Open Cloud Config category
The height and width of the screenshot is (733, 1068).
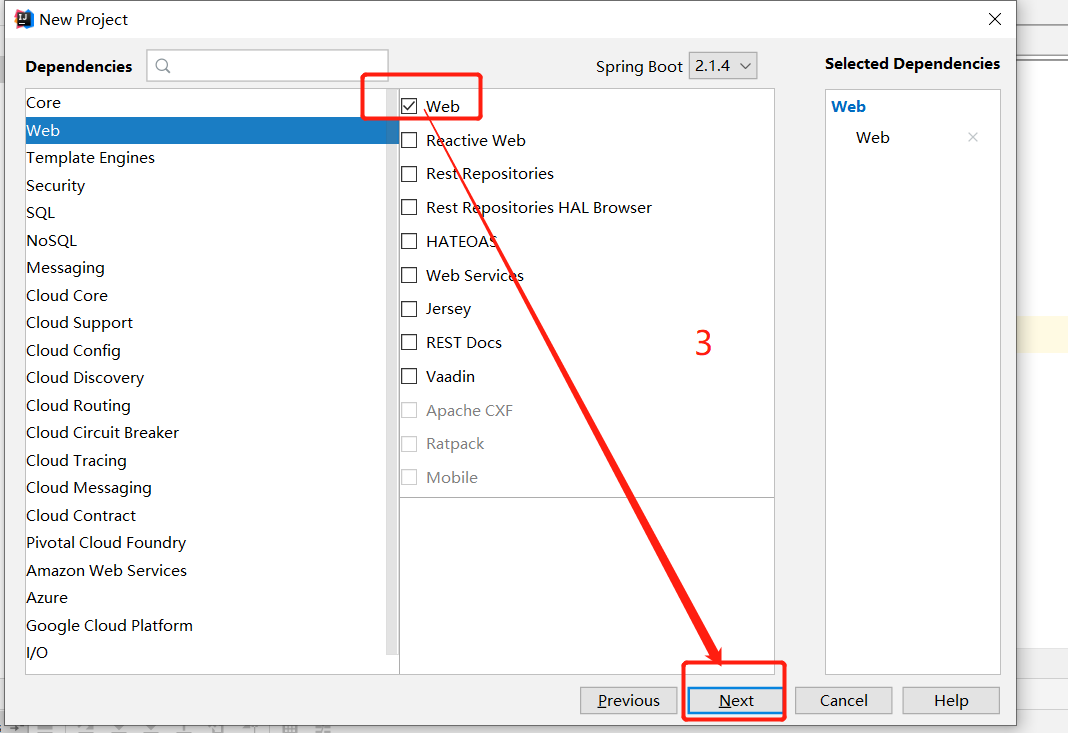[206, 351]
